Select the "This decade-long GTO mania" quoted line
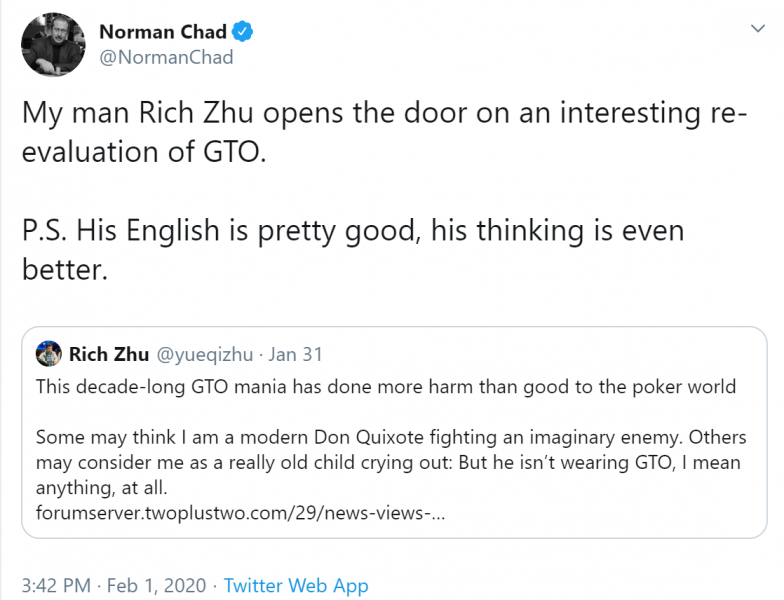The image size is (784, 600). pos(386,386)
